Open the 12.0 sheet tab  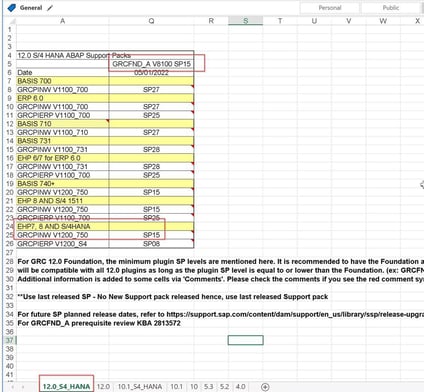tap(103, 387)
